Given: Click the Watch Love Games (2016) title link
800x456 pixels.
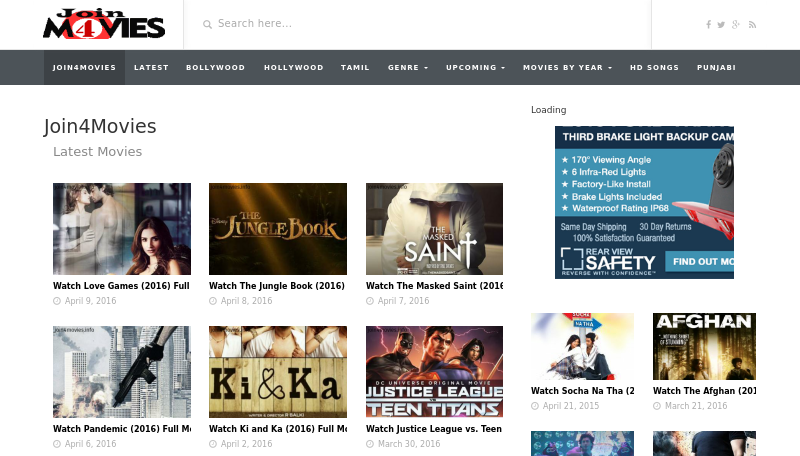Looking at the screenshot, I should point(121,286).
